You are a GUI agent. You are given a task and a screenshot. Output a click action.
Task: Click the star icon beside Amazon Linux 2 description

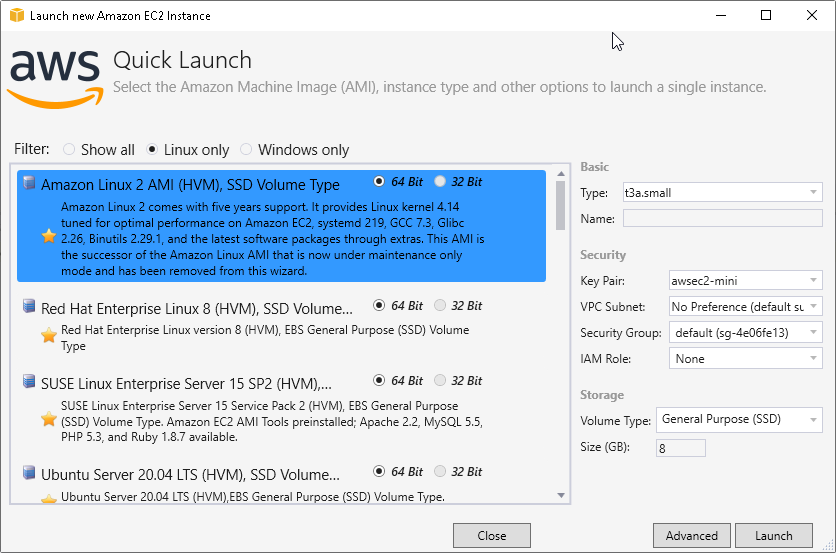tap(49, 236)
